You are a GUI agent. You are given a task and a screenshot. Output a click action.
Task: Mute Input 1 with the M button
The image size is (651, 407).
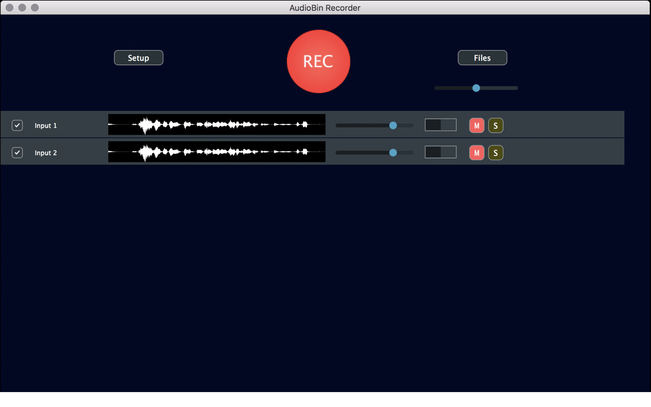[x=477, y=125]
